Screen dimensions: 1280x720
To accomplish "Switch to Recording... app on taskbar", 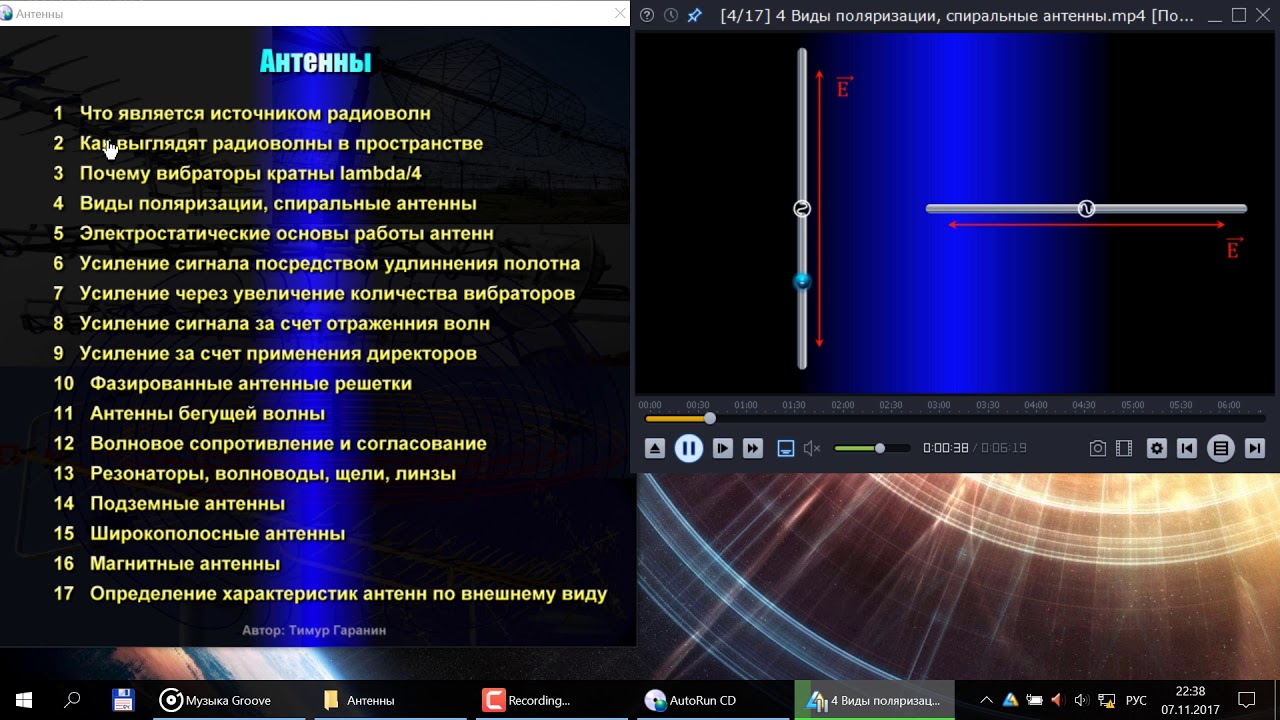I will coord(552,700).
